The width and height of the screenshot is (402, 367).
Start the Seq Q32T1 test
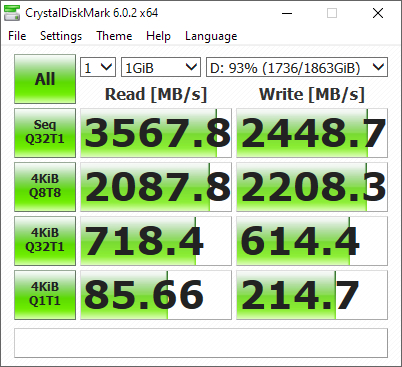tap(45, 133)
